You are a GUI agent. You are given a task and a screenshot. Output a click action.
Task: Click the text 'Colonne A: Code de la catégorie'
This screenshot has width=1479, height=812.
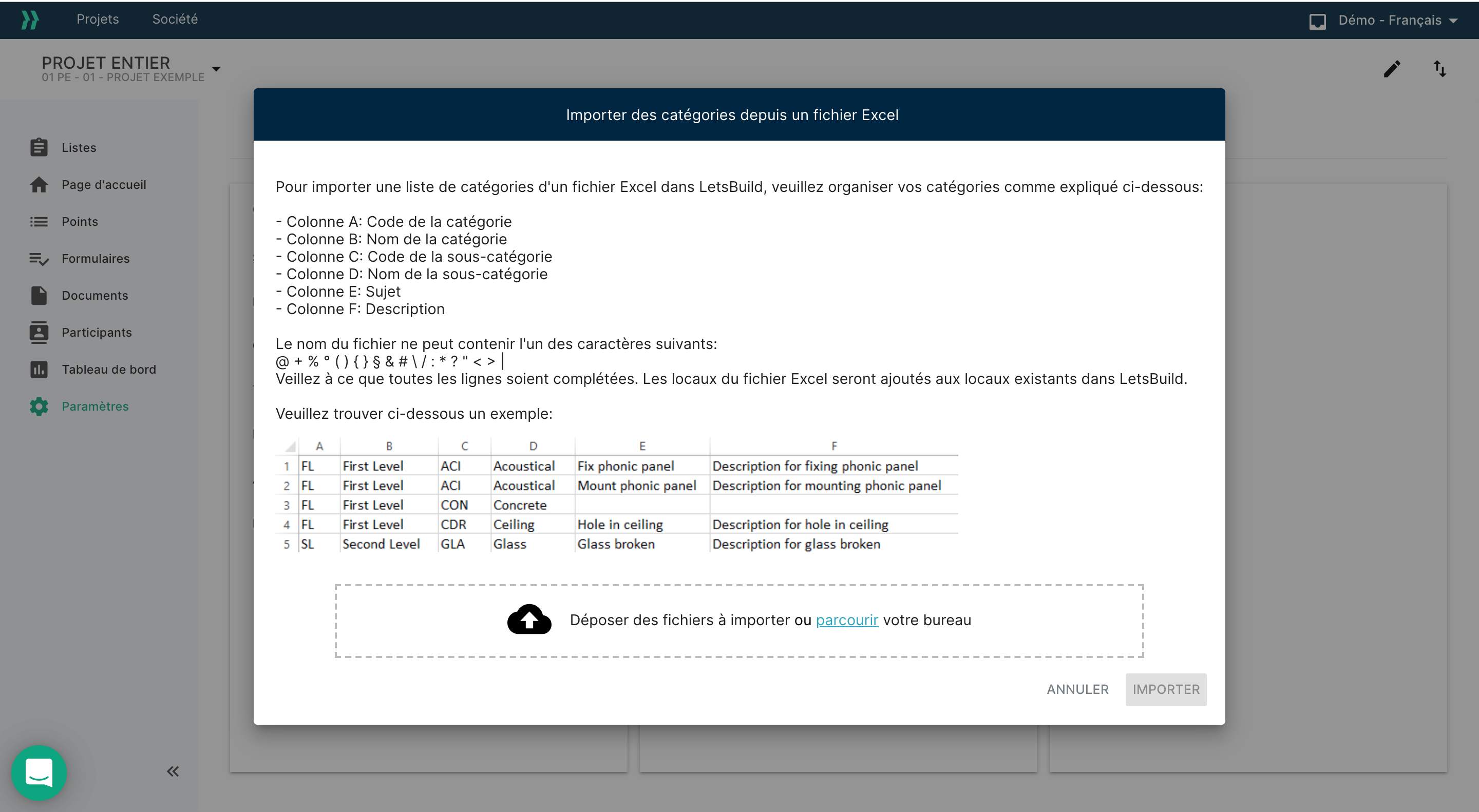[399, 222]
